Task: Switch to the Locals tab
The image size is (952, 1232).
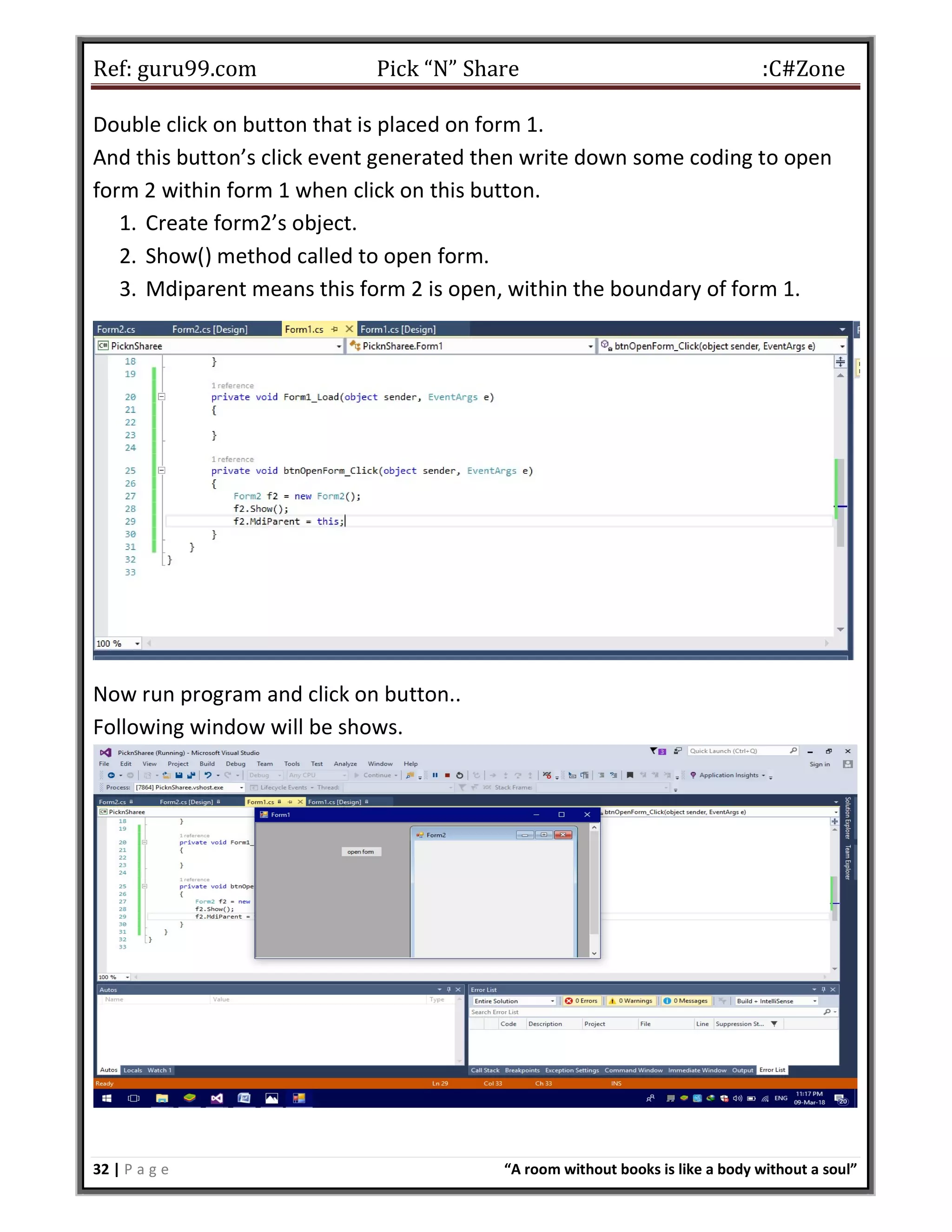Action: (x=132, y=1070)
